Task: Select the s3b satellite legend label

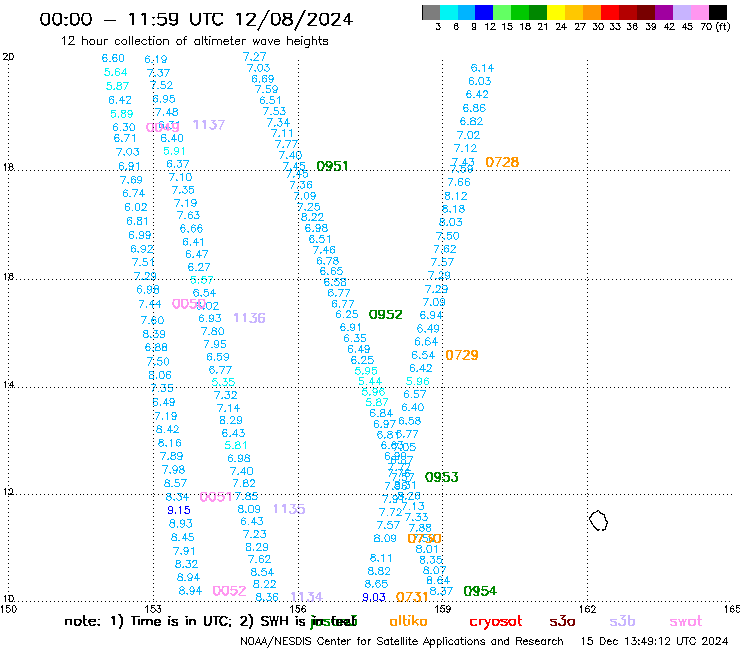Action: pyautogui.click(x=622, y=621)
